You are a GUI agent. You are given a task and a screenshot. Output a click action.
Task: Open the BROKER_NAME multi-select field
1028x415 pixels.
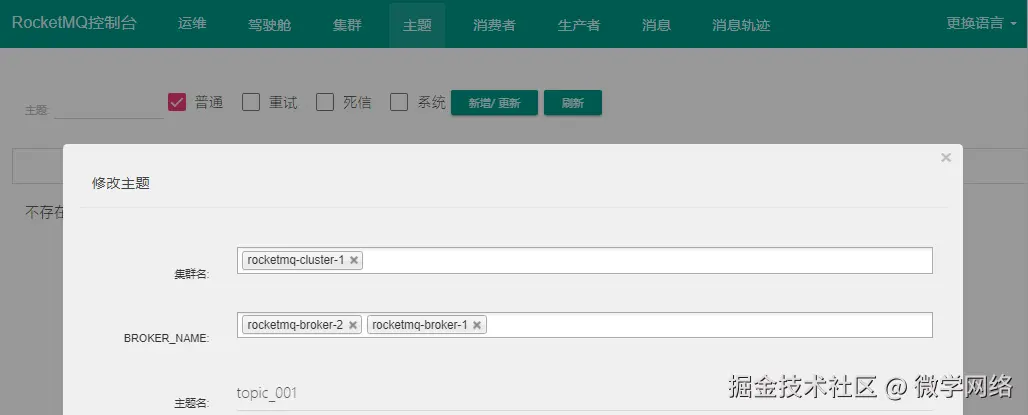pyautogui.click(x=585, y=325)
